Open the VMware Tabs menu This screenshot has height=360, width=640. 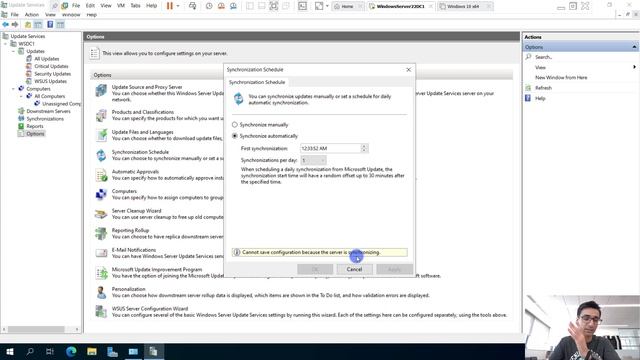135,6
